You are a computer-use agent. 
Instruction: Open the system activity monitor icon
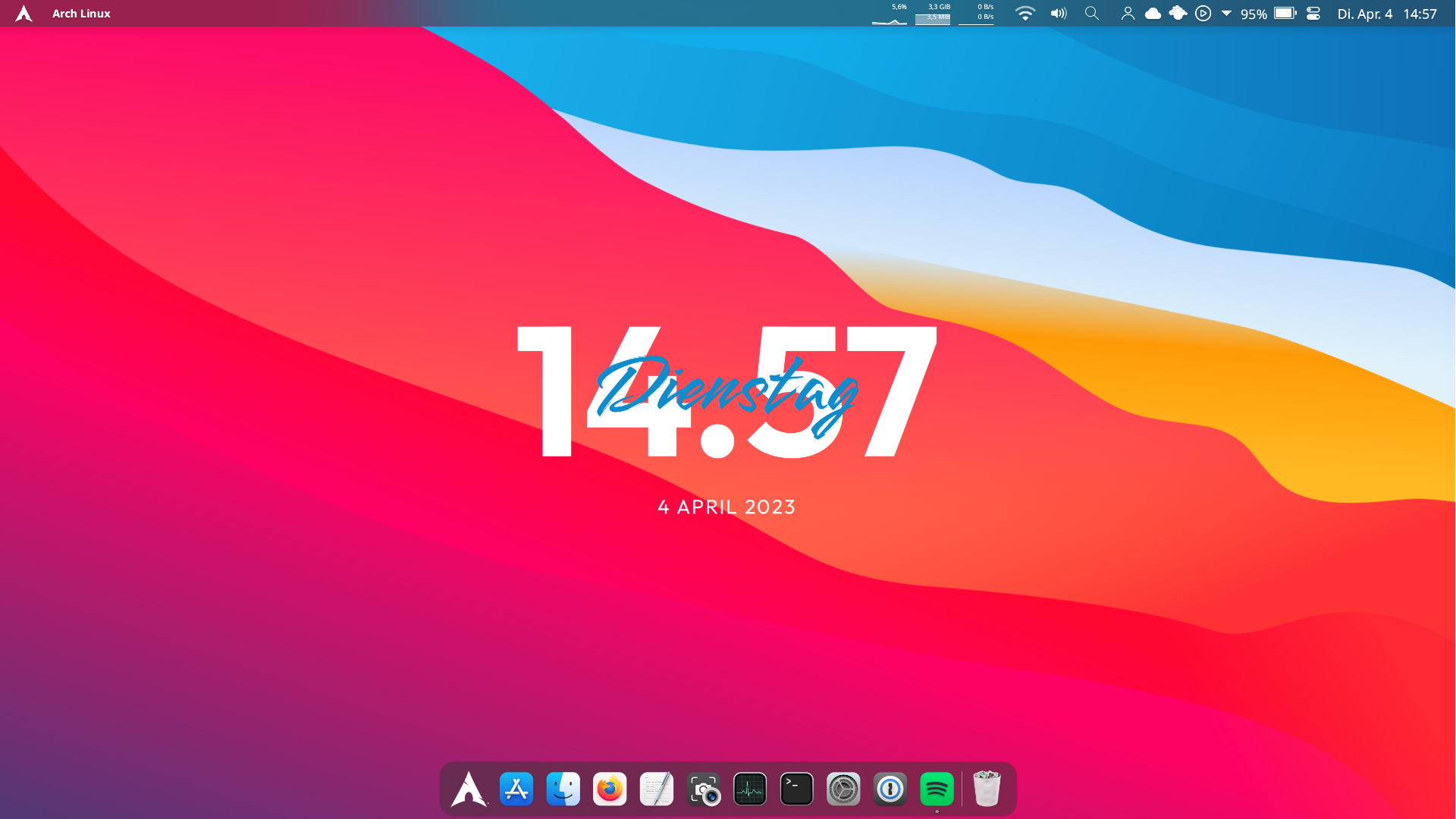(x=750, y=789)
